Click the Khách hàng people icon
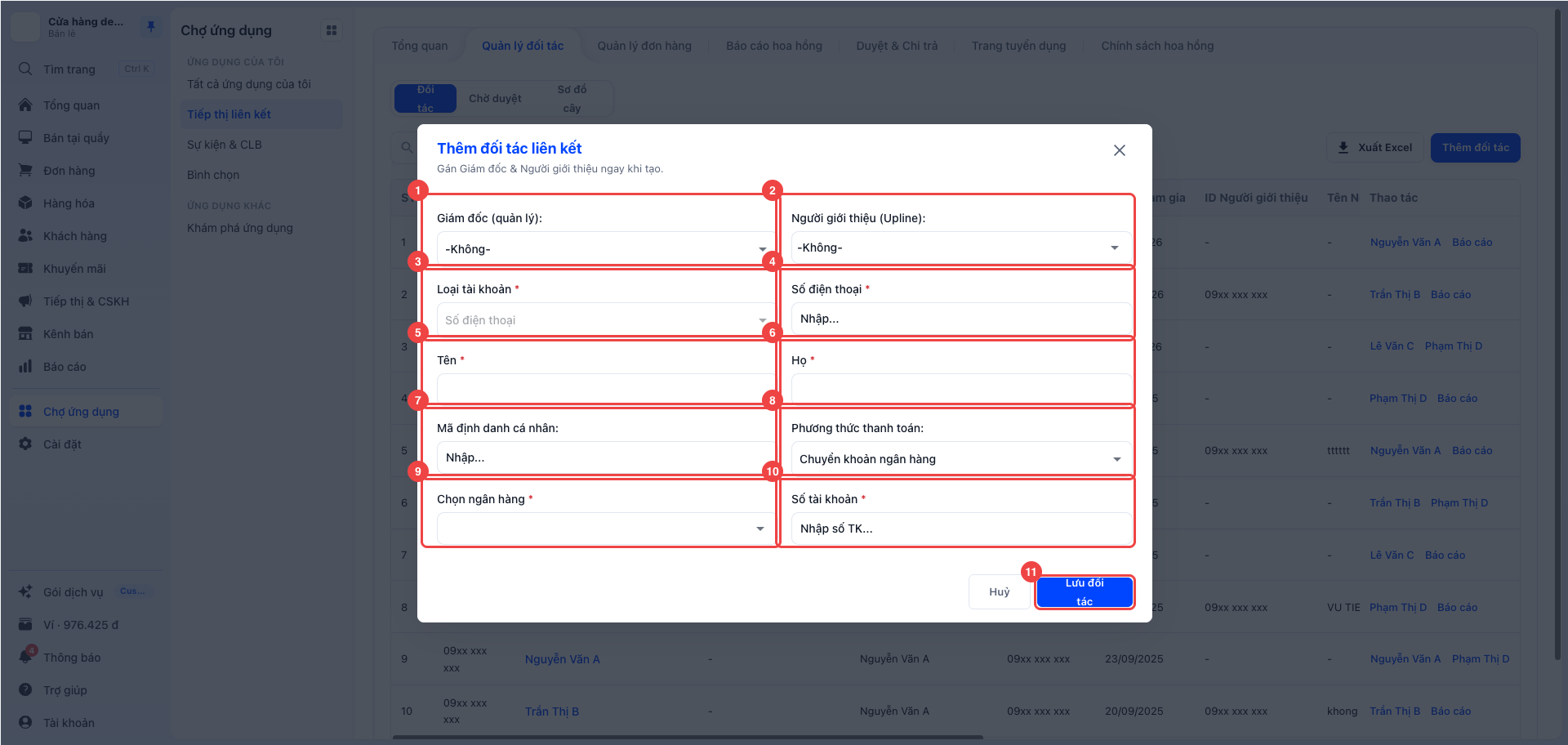 pos(25,235)
